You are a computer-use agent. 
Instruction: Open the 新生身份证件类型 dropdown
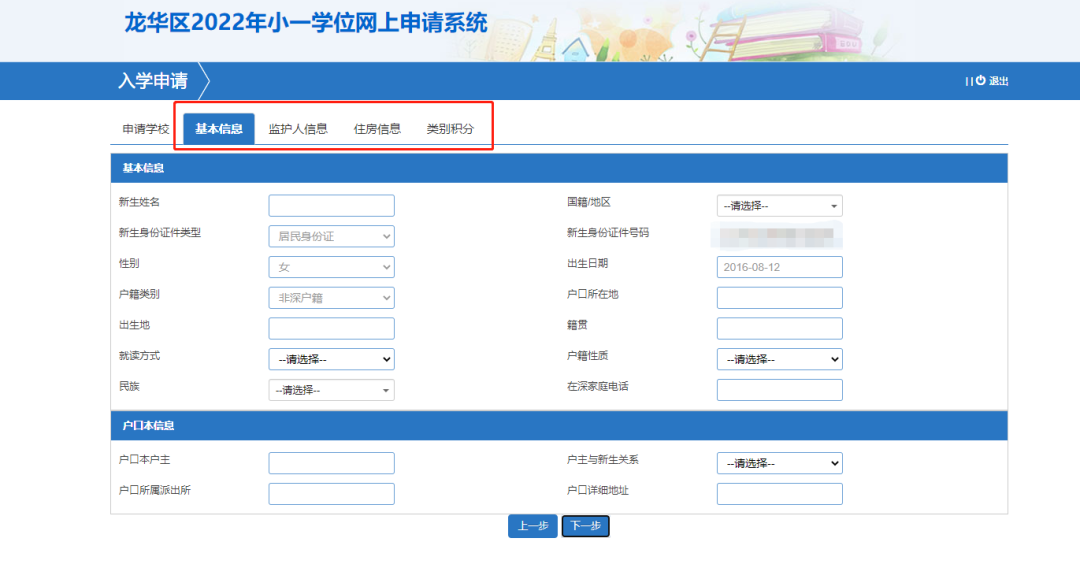(331, 236)
